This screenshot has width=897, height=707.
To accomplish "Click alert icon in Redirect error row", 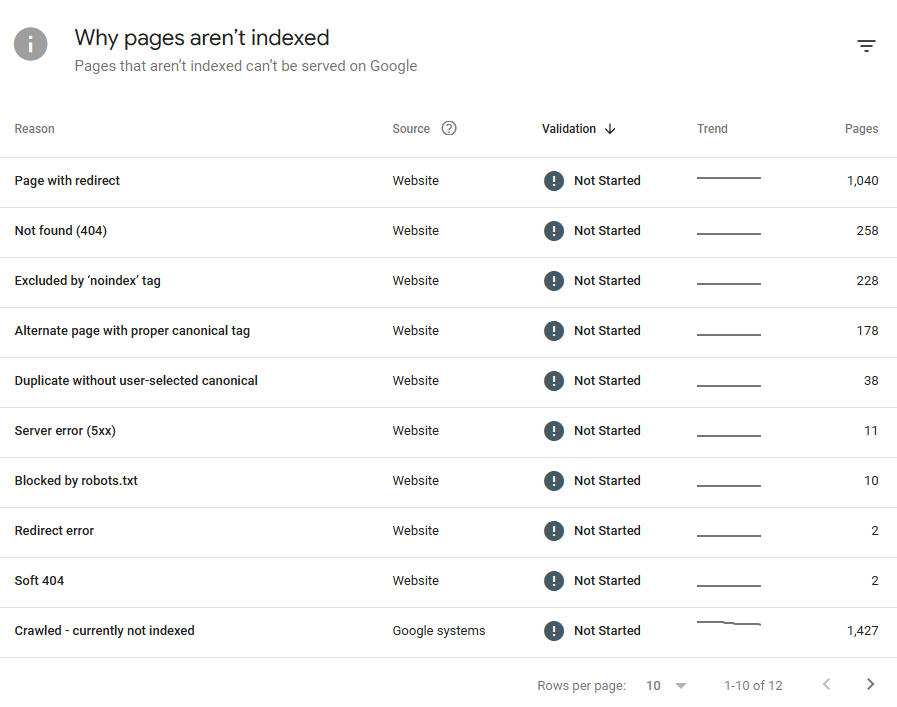I will 554,531.
